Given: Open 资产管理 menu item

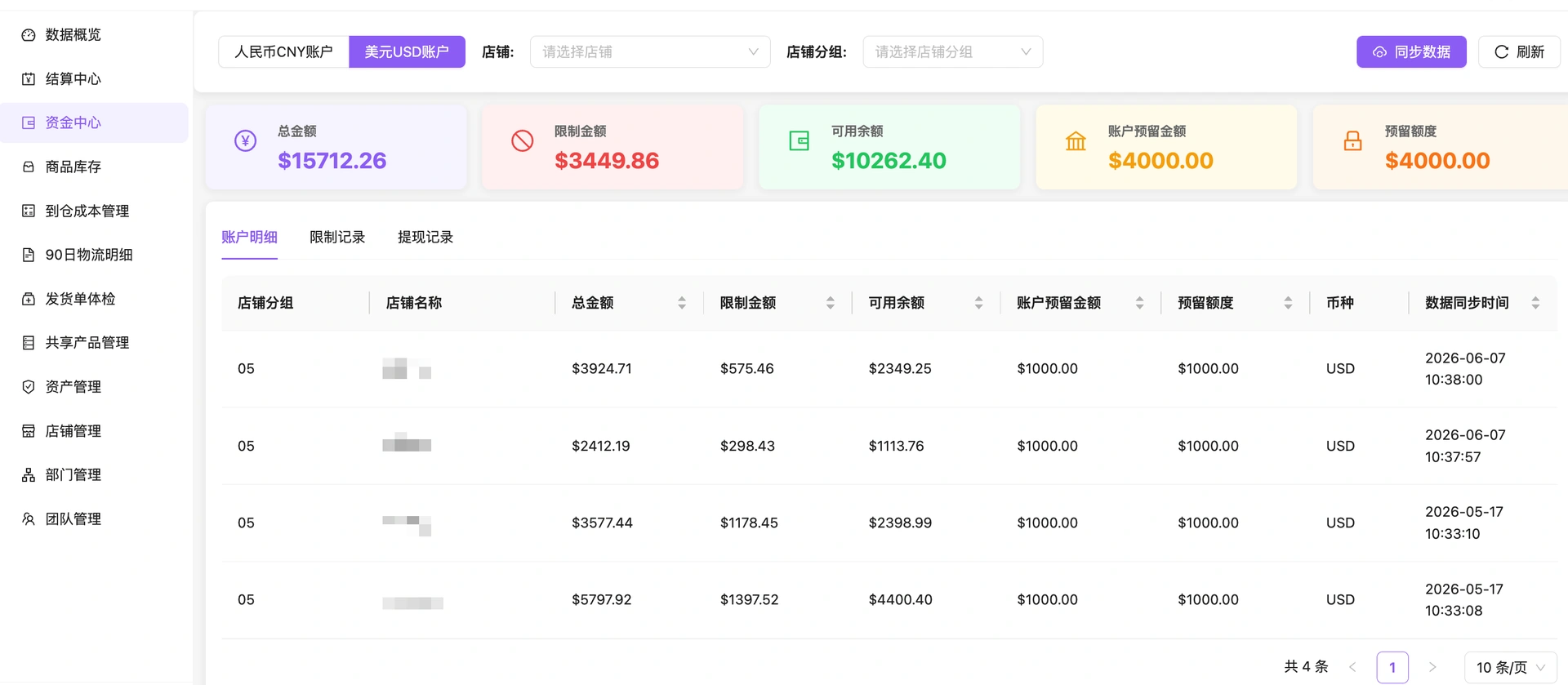Looking at the screenshot, I should tap(94, 387).
